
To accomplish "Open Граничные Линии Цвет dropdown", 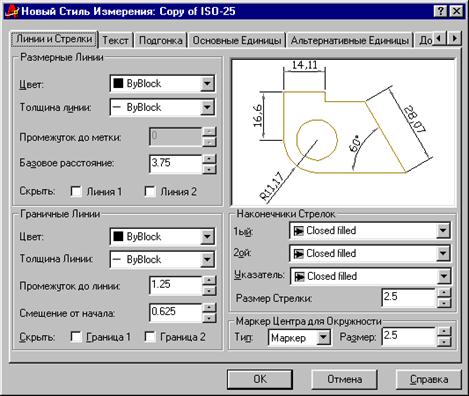I will [x=162, y=237].
